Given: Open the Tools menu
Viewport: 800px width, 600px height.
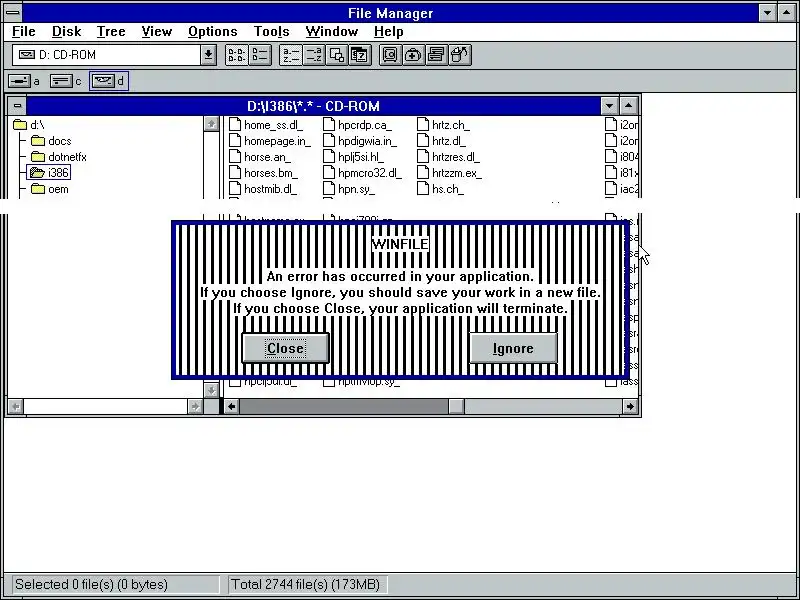Looking at the screenshot, I should 271,32.
